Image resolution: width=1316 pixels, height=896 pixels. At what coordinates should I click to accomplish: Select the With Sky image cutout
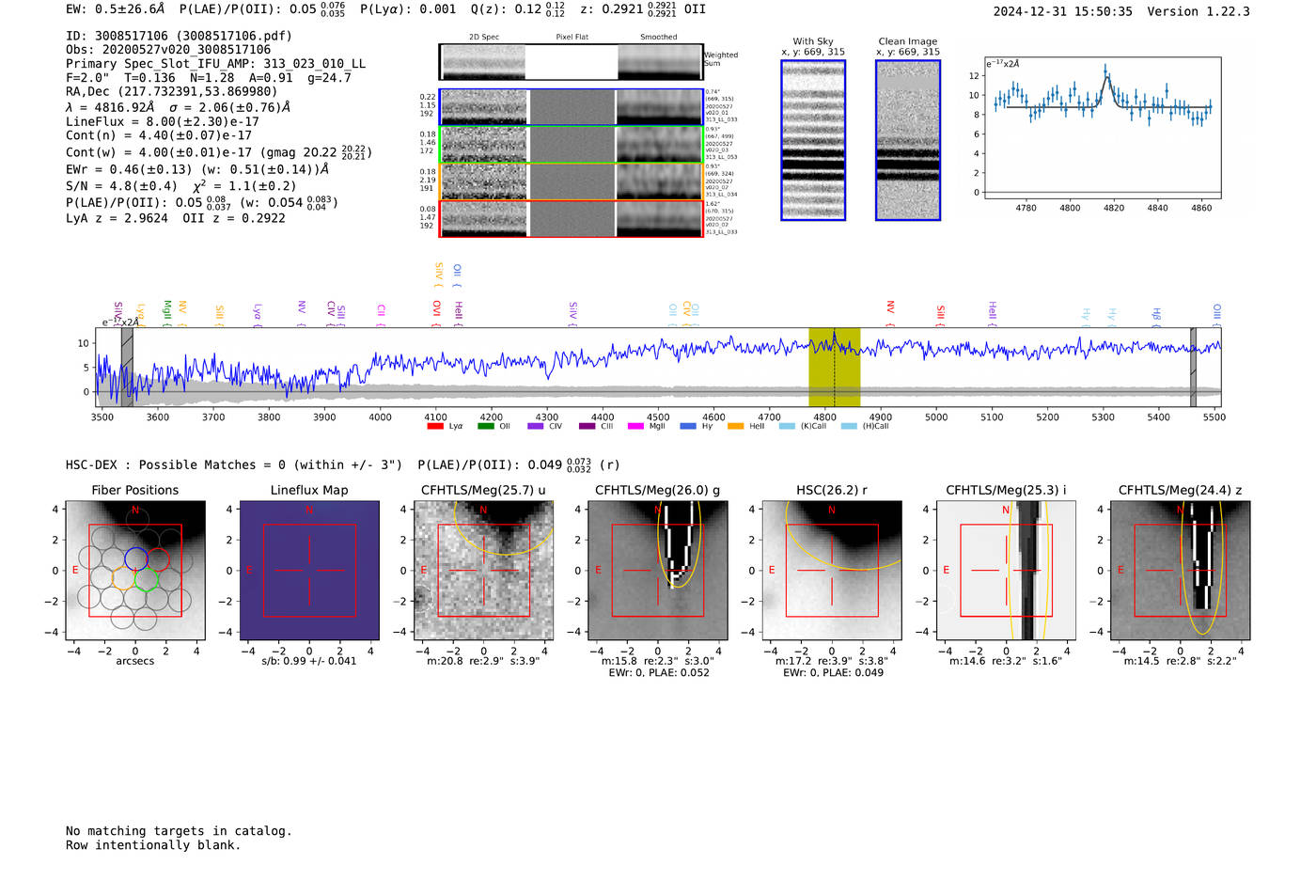813,140
